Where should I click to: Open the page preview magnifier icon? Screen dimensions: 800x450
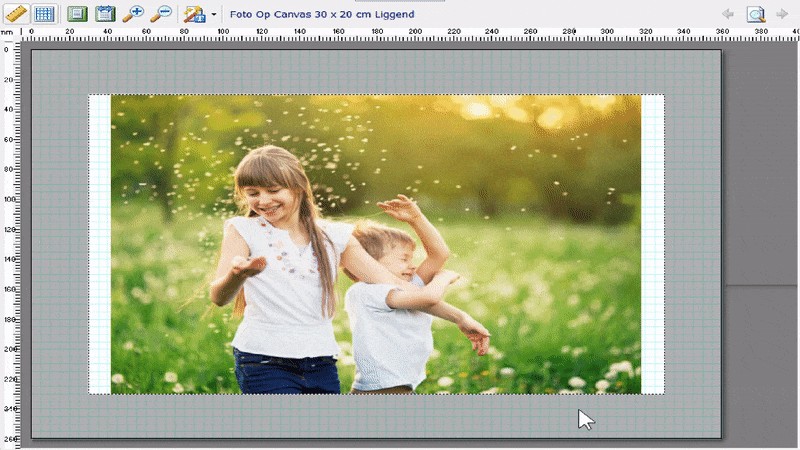click(x=756, y=14)
